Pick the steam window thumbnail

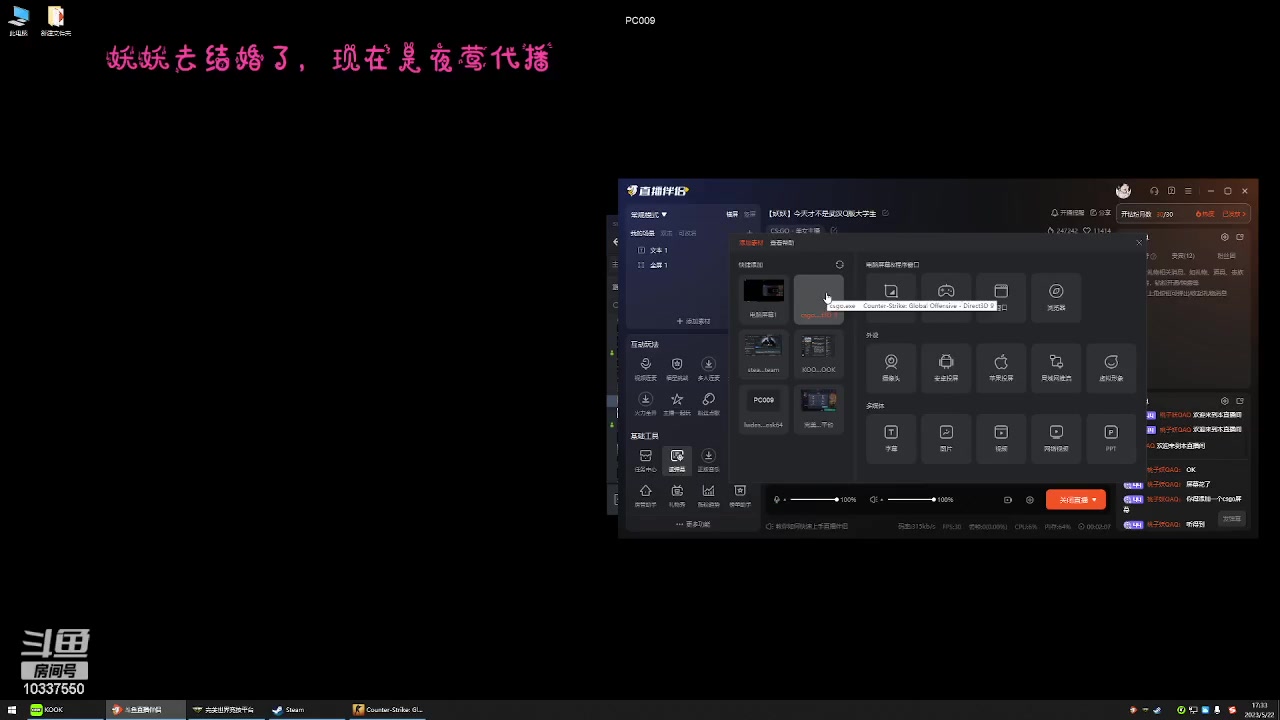(x=764, y=353)
